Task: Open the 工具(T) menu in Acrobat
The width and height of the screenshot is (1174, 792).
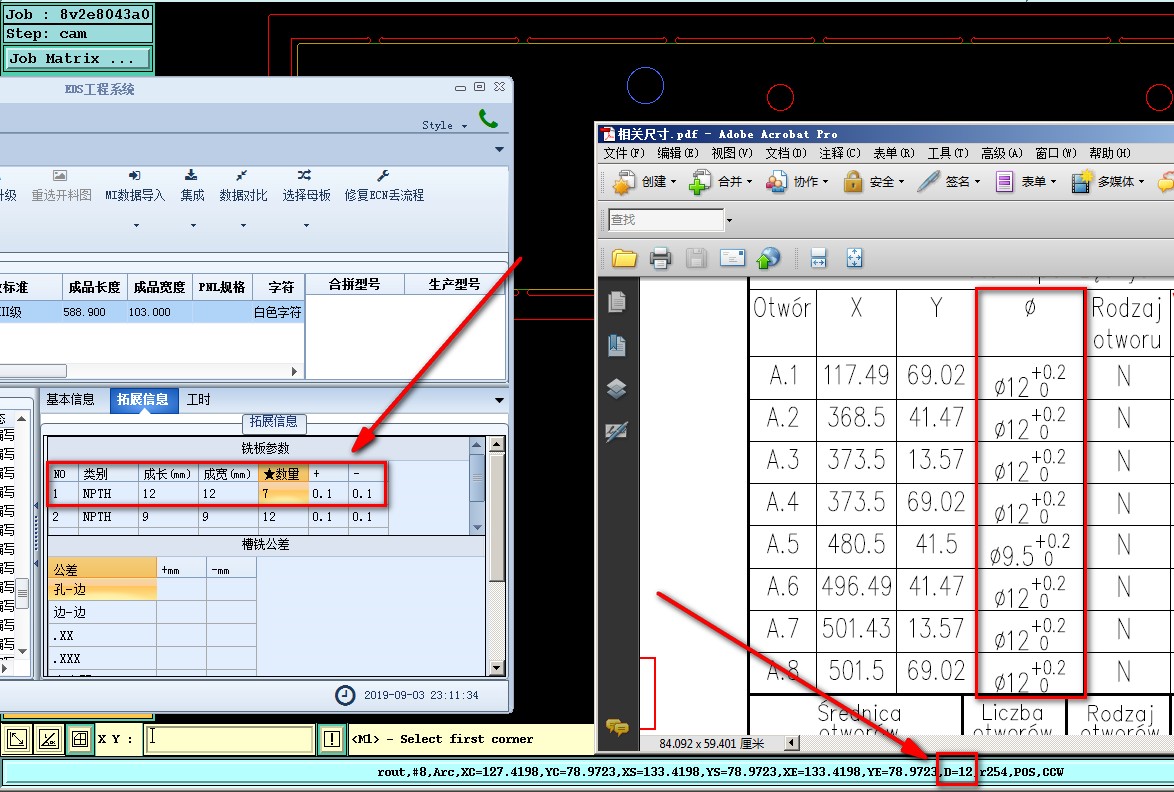Action: pos(948,153)
